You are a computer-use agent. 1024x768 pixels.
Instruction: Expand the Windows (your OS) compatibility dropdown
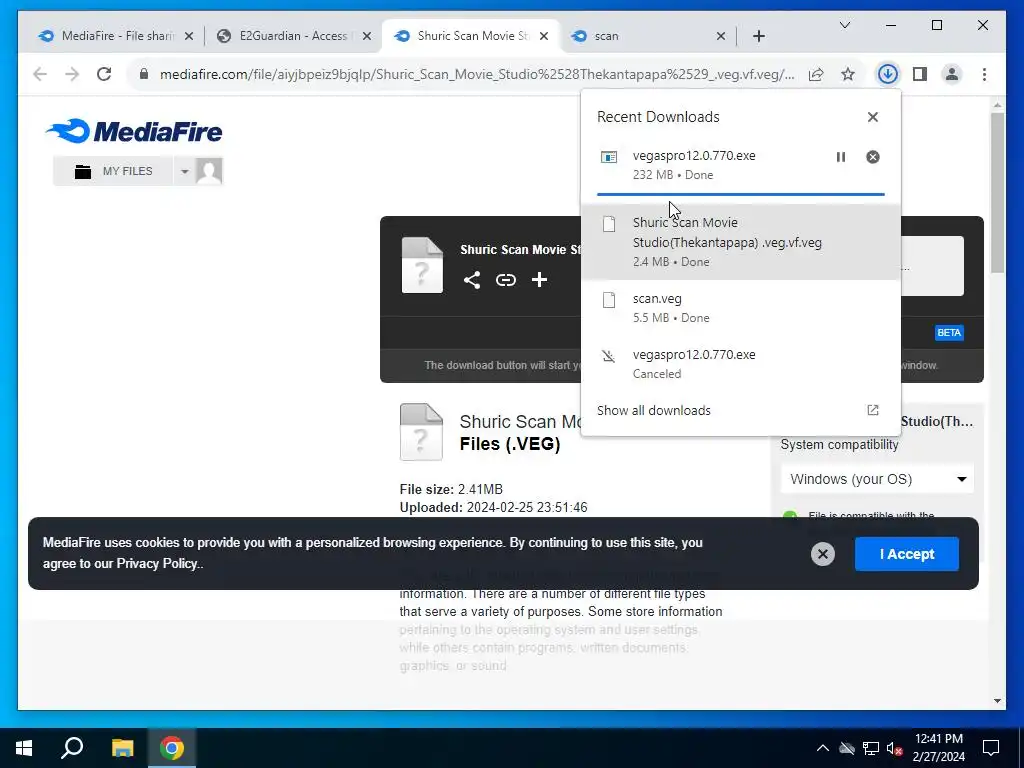pos(876,479)
